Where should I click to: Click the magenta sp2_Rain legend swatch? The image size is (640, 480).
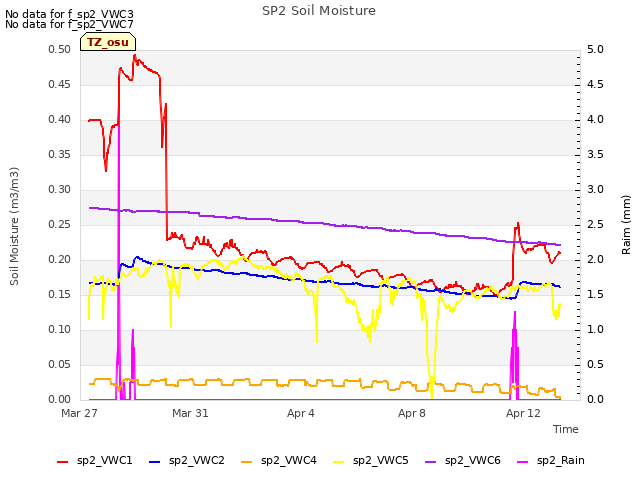(x=522, y=462)
